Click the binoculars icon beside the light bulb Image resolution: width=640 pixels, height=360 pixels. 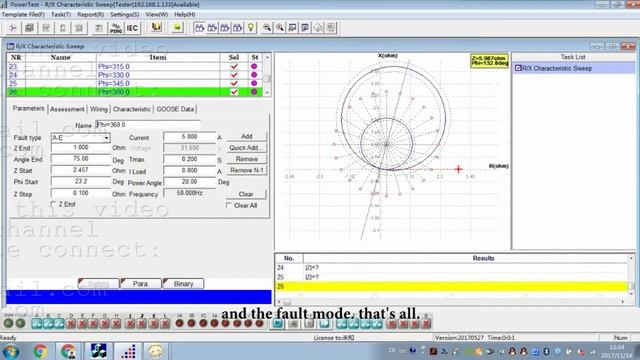[238, 27]
